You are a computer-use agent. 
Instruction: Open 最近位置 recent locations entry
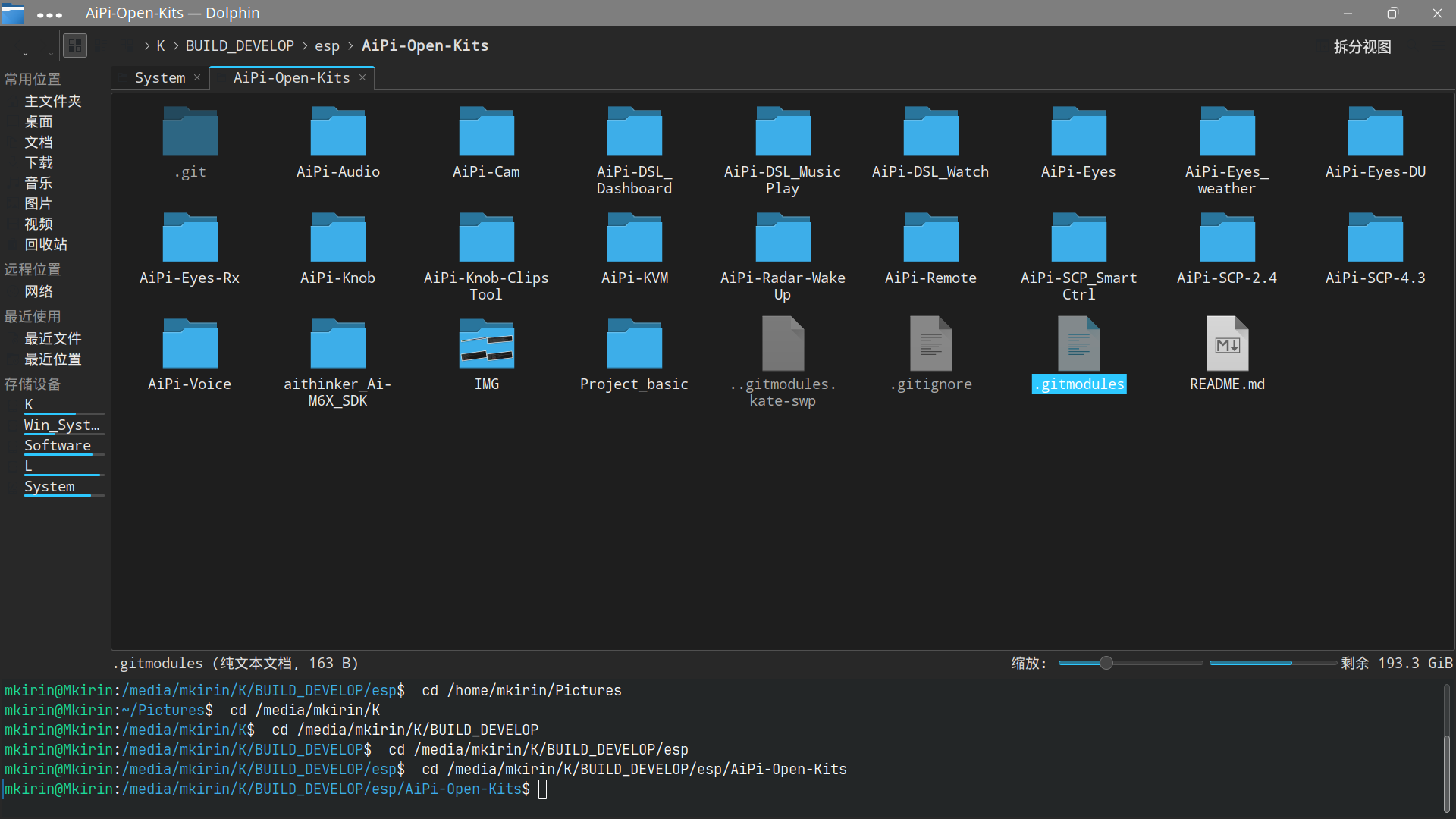pos(53,359)
